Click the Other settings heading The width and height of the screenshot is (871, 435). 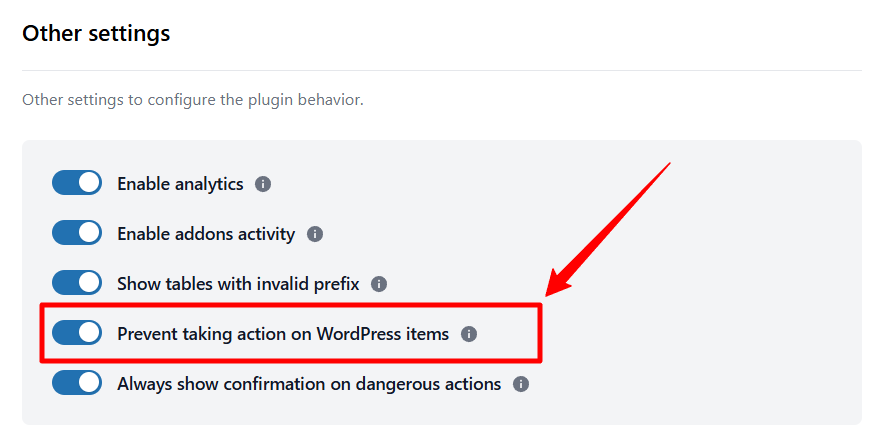click(96, 34)
